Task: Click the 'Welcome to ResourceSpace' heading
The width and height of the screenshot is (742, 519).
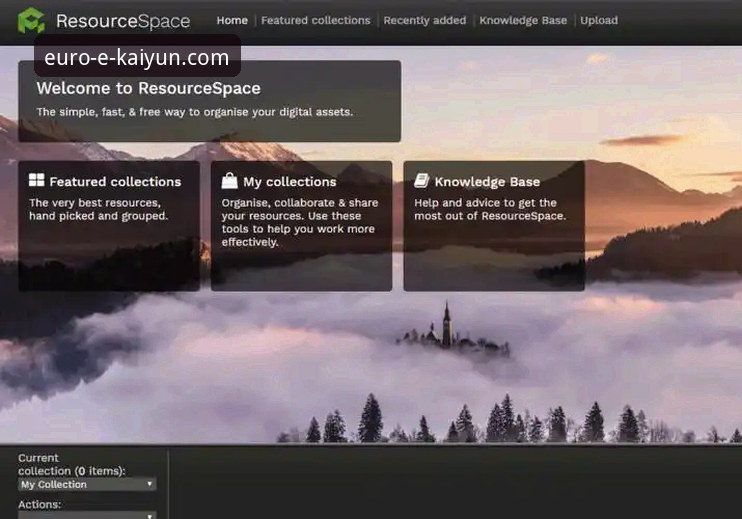Action: [x=149, y=88]
